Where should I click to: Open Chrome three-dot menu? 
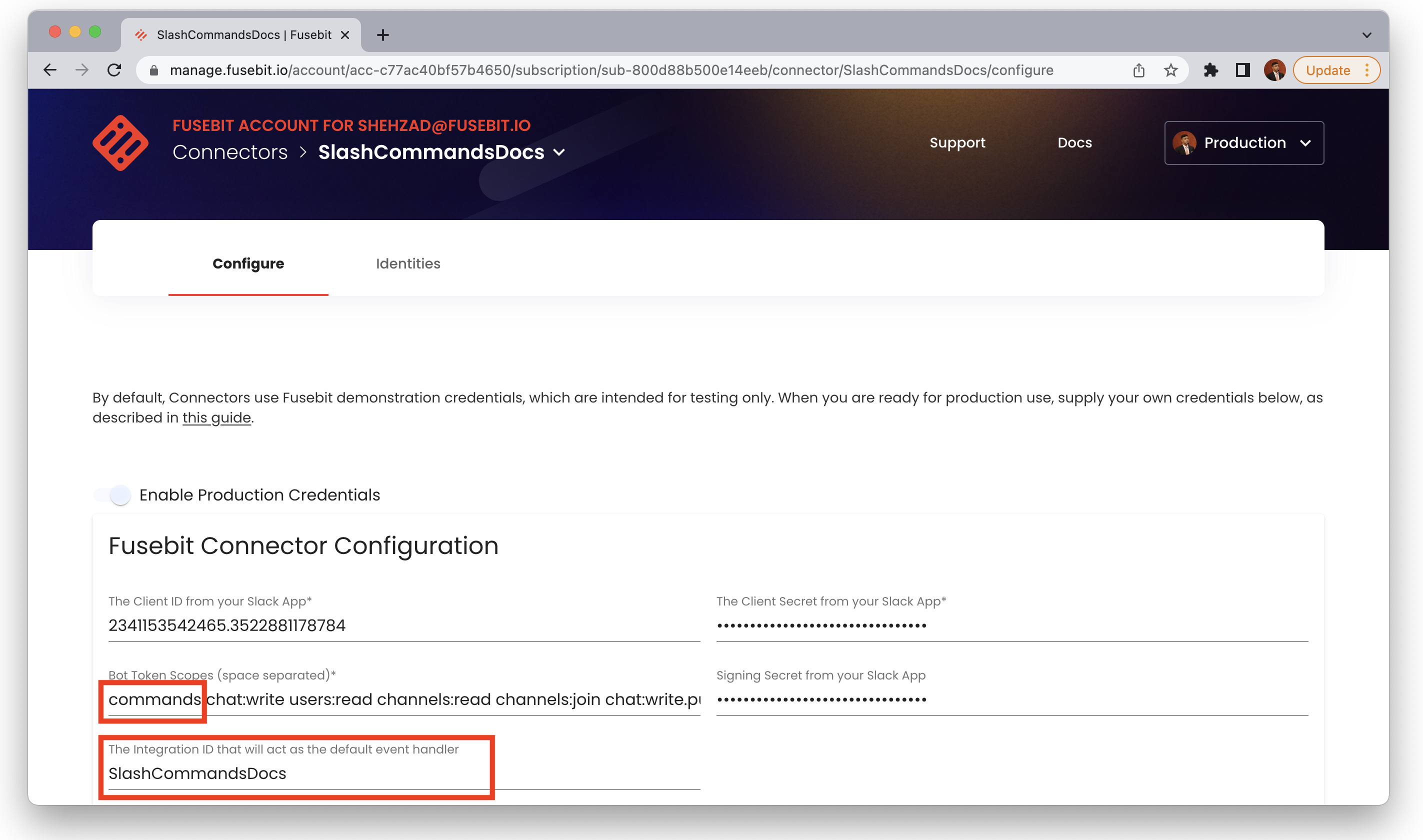point(1367,70)
